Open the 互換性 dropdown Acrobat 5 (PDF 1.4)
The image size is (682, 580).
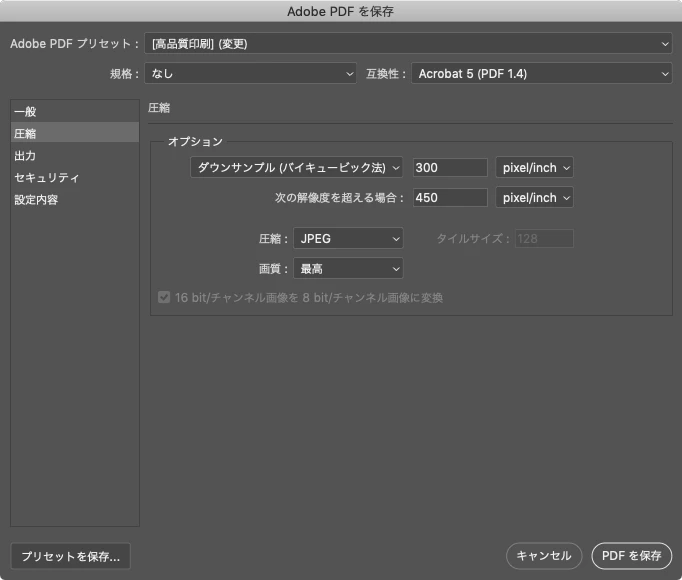coord(542,74)
